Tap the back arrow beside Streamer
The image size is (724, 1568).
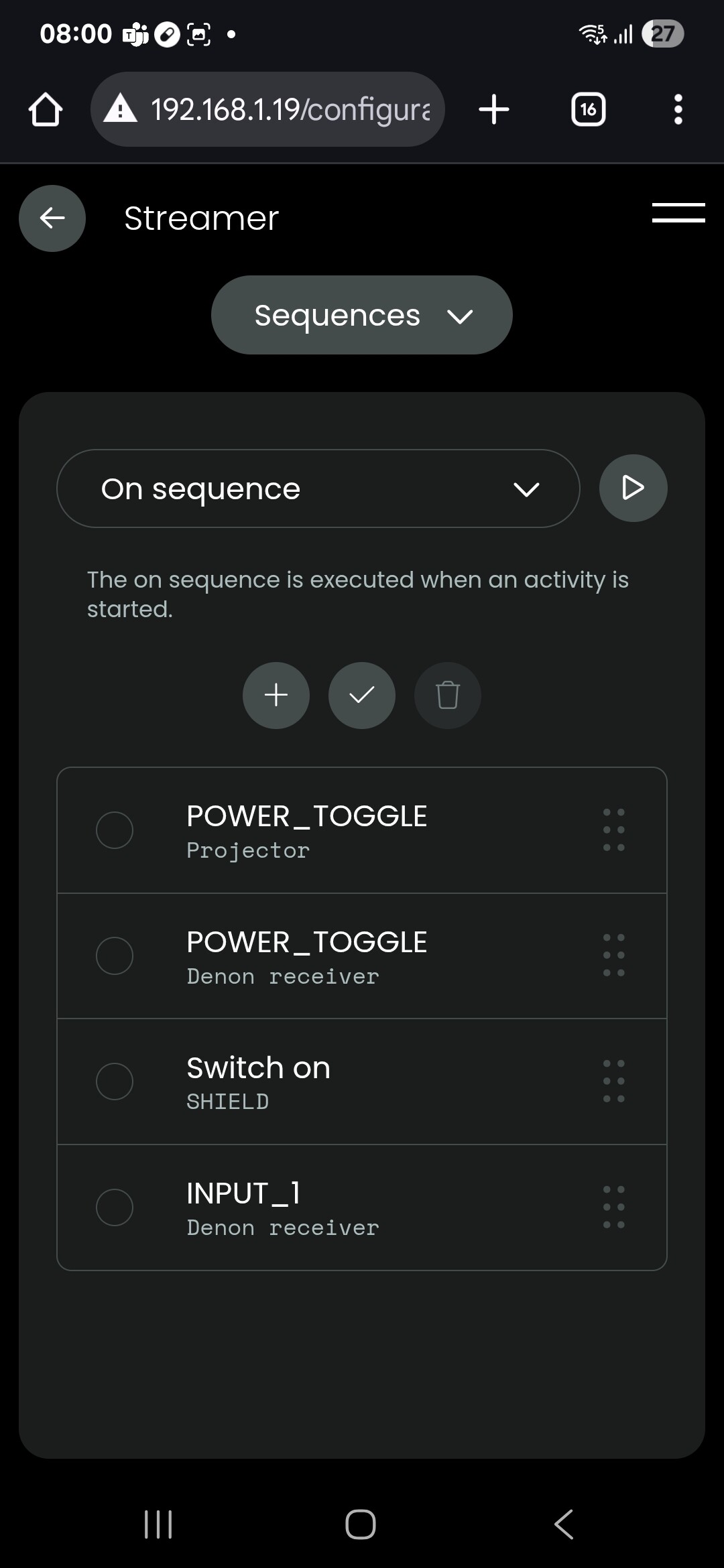[x=52, y=218]
